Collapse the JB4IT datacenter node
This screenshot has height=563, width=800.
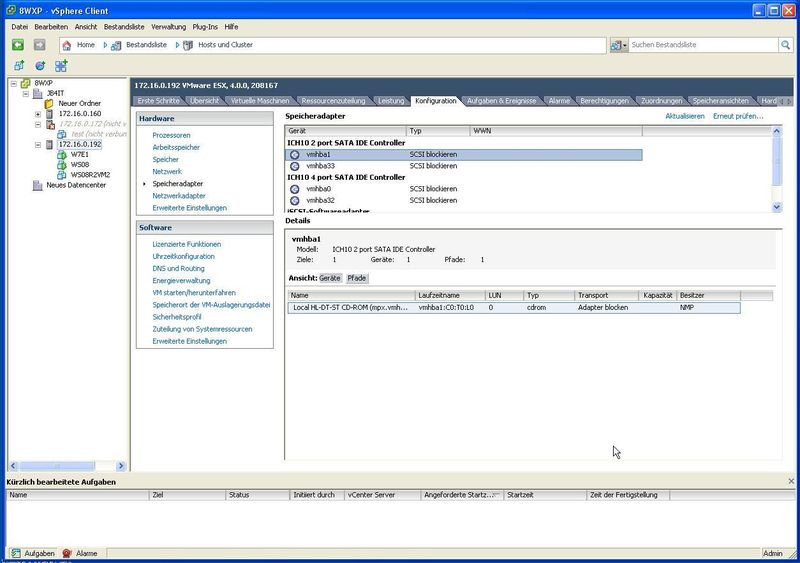[x=26, y=94]
